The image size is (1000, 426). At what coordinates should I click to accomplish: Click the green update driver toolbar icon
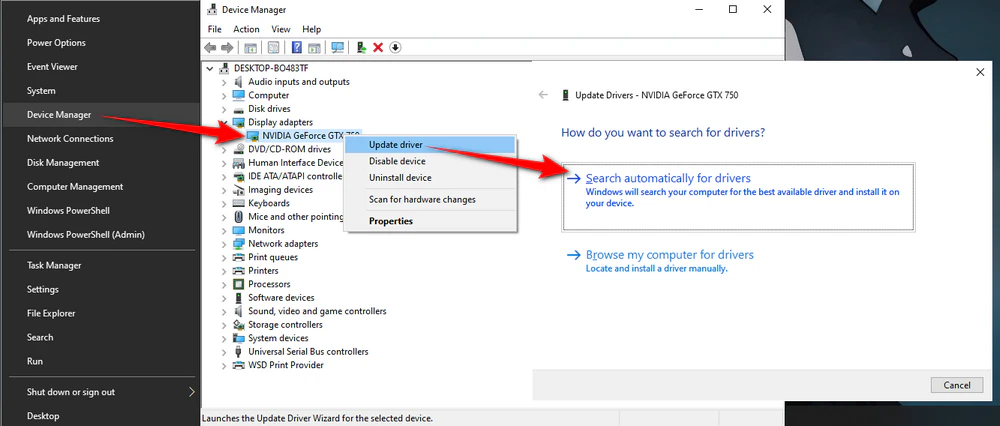361,47
